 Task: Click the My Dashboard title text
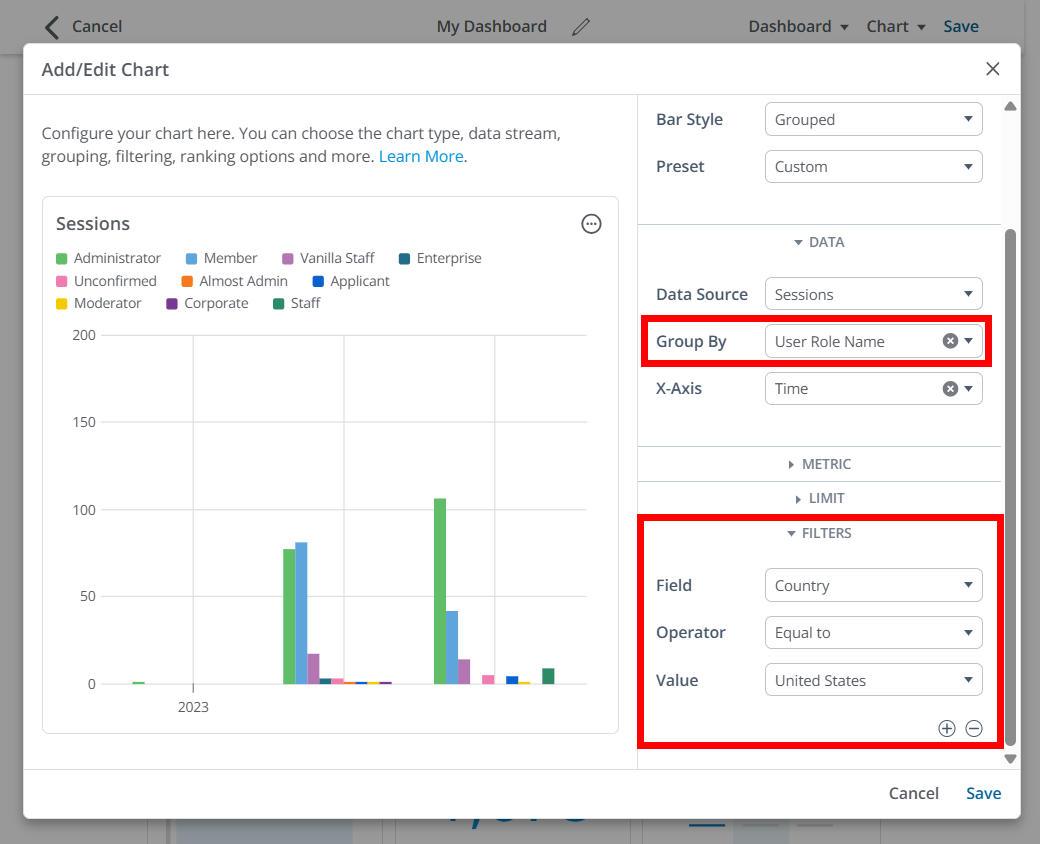tap(491, 27)
